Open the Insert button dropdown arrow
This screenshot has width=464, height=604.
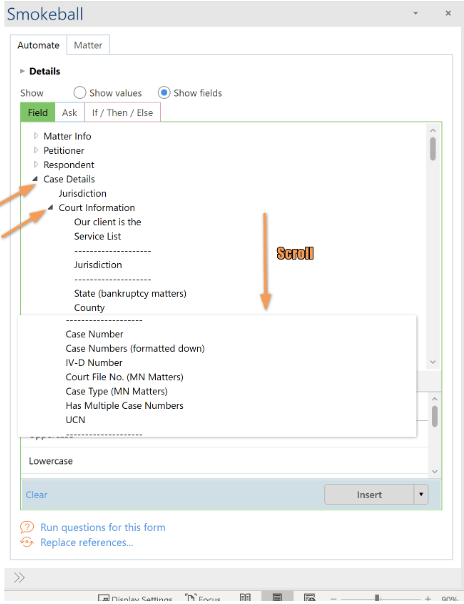point(421,494)
